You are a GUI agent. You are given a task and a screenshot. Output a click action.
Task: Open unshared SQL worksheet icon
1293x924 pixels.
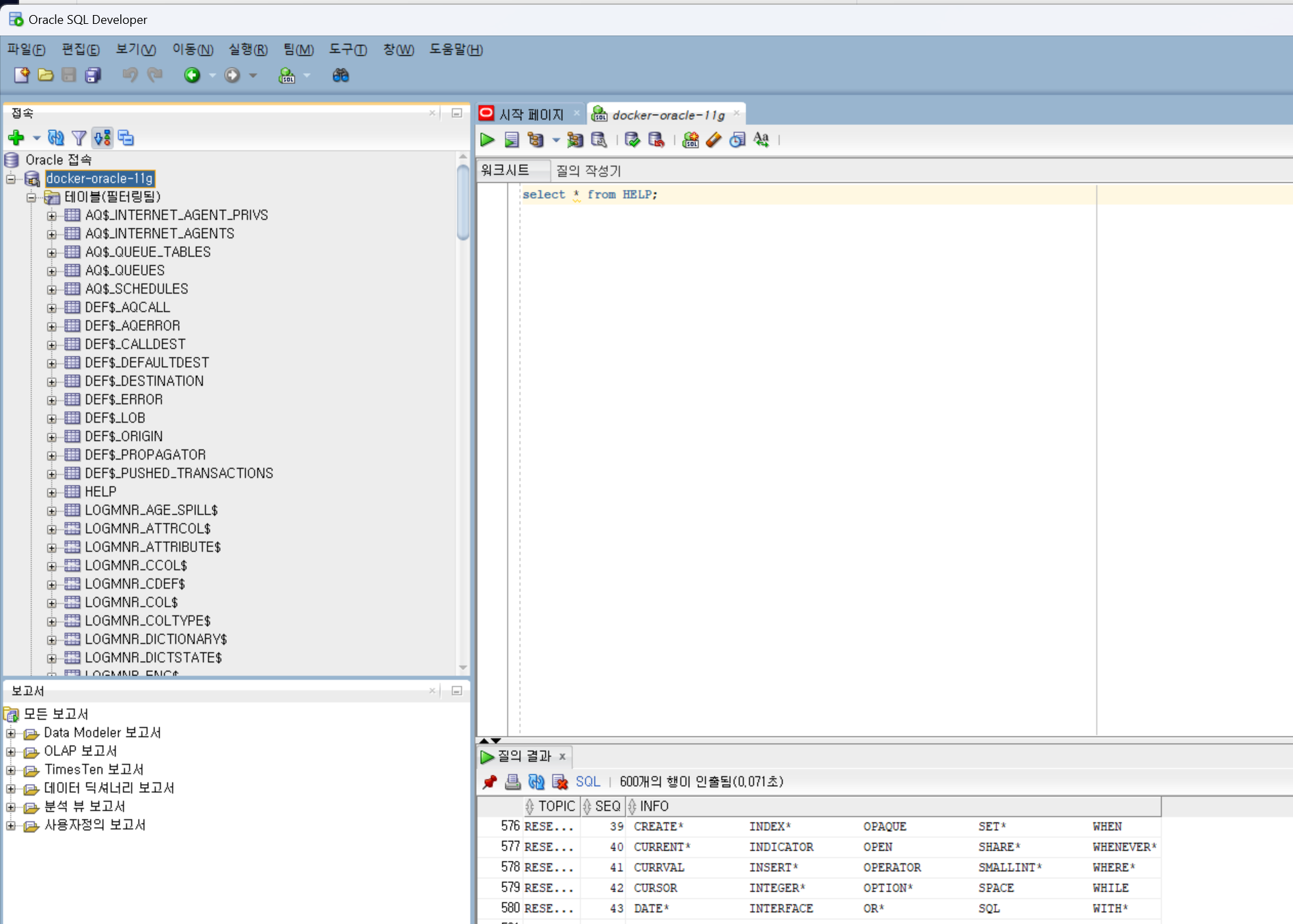coord(691,140)
